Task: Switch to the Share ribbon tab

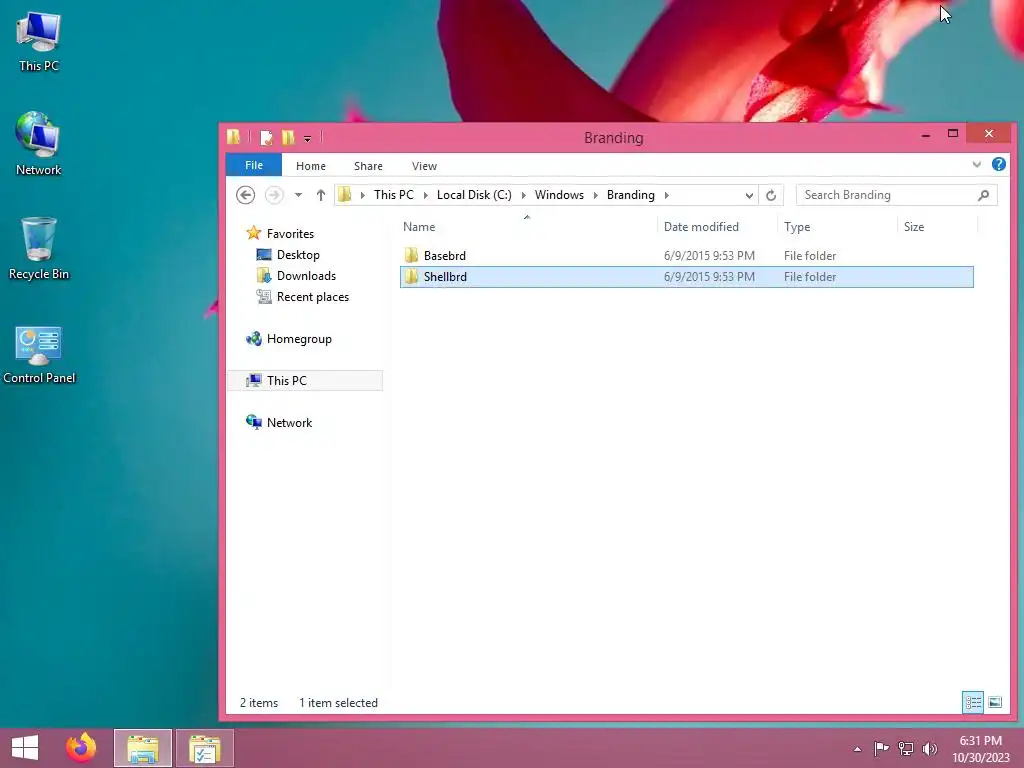Action: pyautogui.click(x=368, y=166)
